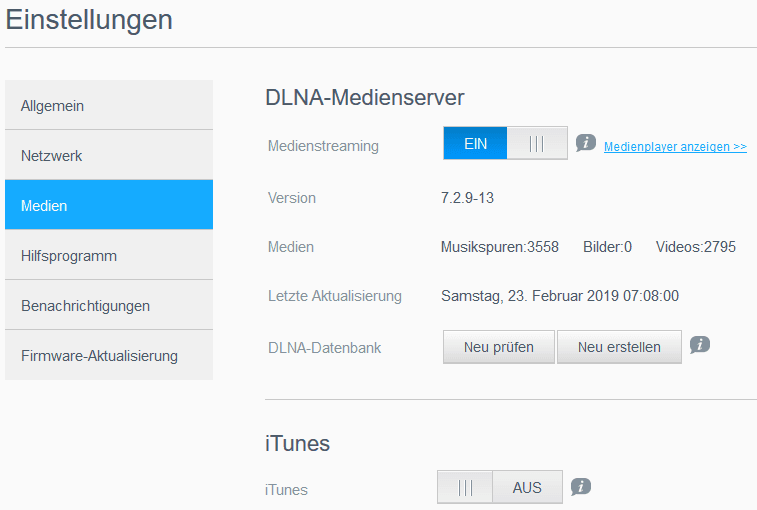
Task: Click the Neu erstellen button
Action: pyautogui.click(x=619, y=347)
